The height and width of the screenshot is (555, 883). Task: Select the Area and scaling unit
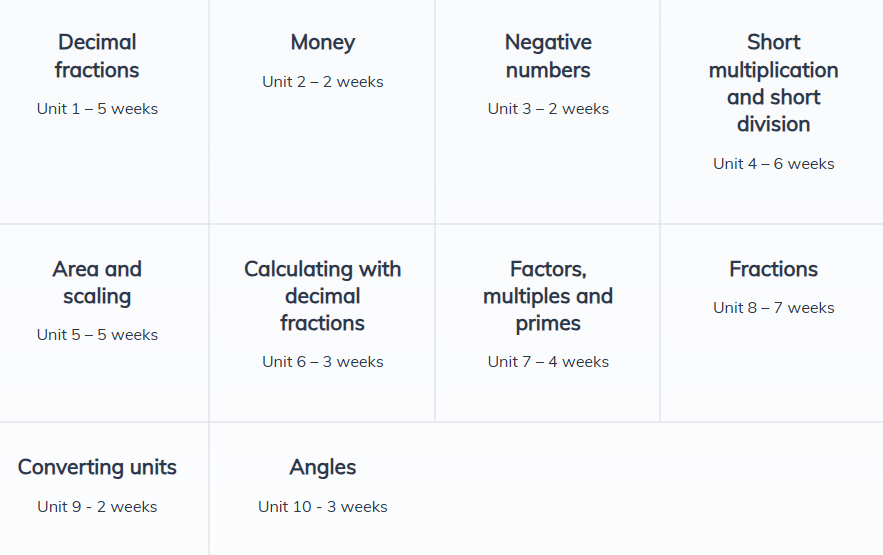pyautogui.click(x=97, y=282)
